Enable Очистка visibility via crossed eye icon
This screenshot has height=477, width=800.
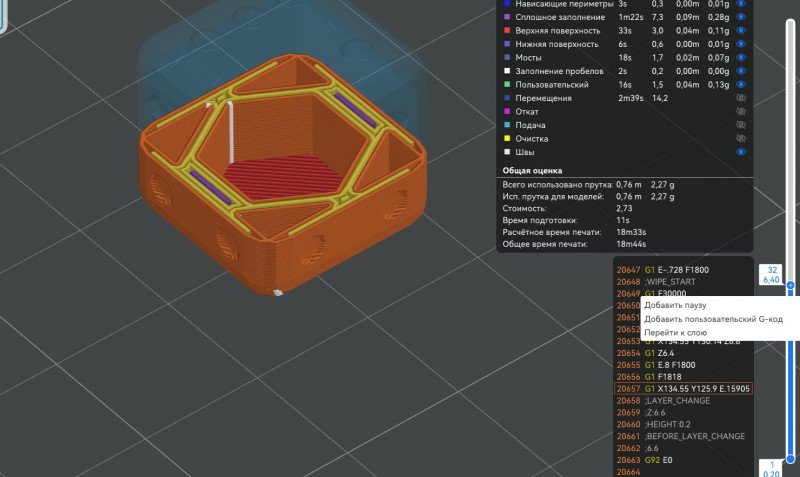pyautogui.click(x=741, y=139)
